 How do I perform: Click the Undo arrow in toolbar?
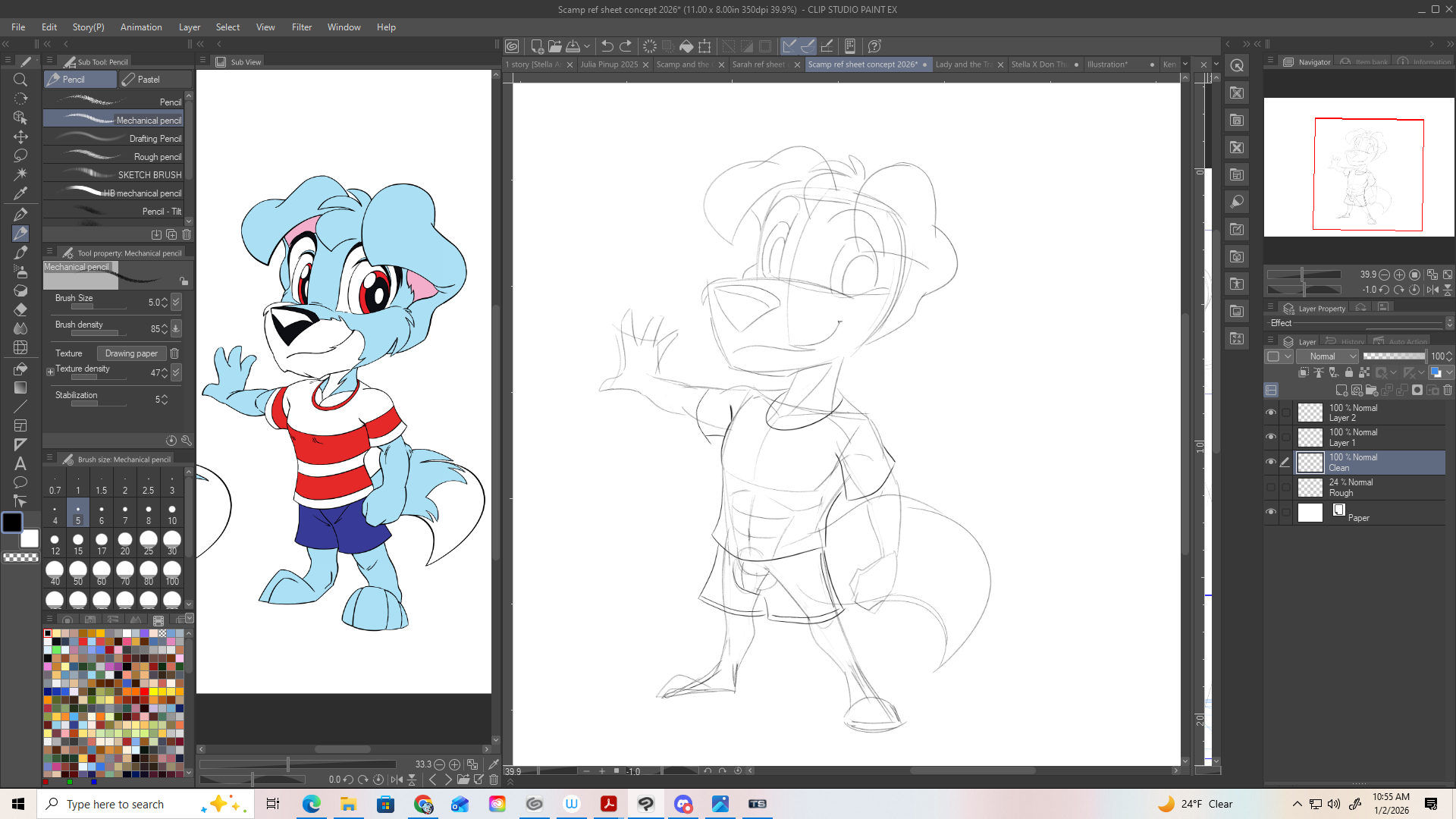[607, 46]
